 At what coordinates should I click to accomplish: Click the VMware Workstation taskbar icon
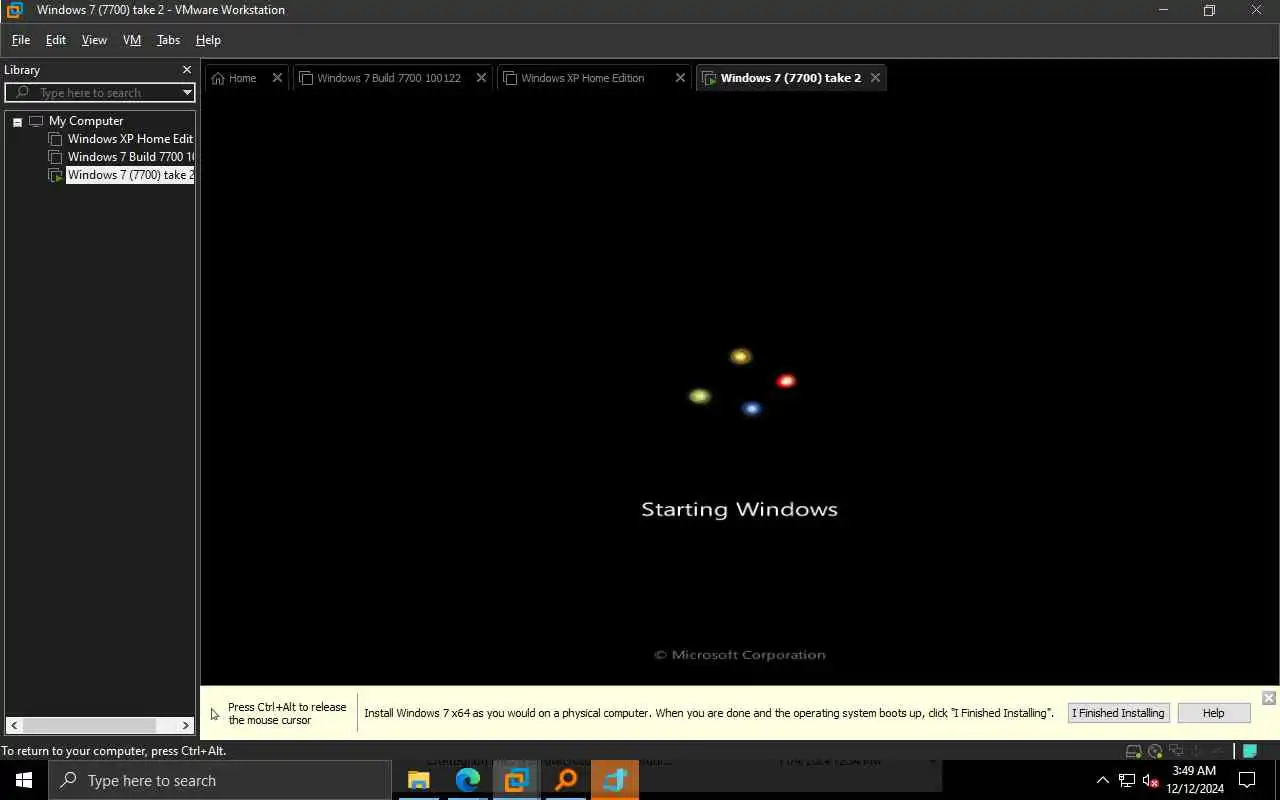click(516, 780)
